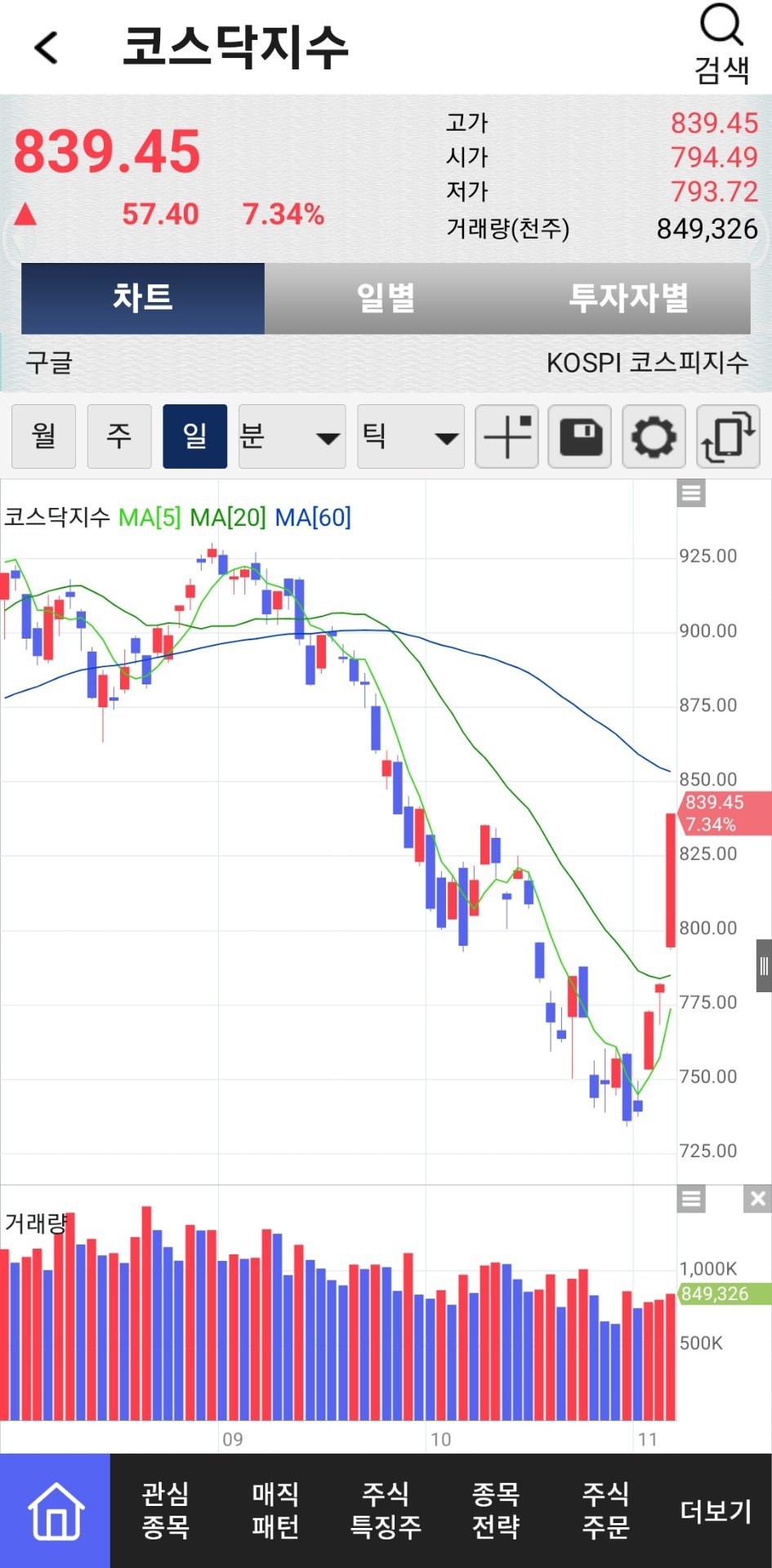Tap the 7.34% change rate
Viewport: 772px width, 1568px height.
(x=283, y=214)
